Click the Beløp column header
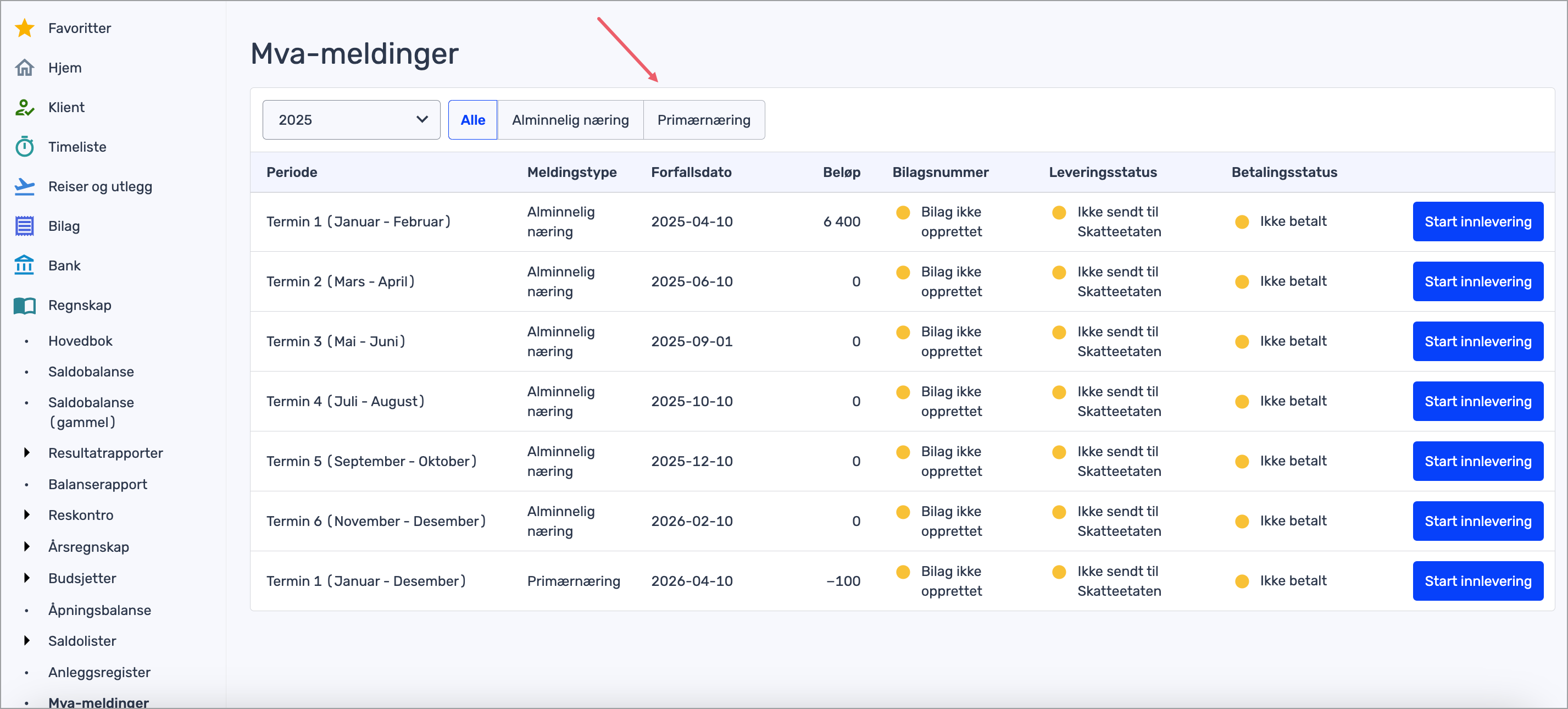This screenshot has height=709, width=1568. coord(841,173)
